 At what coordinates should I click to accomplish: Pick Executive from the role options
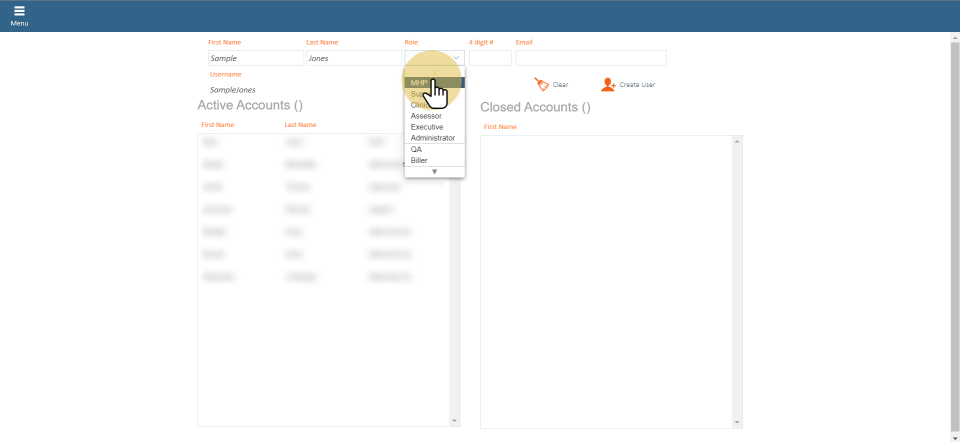tap(427, 127)
